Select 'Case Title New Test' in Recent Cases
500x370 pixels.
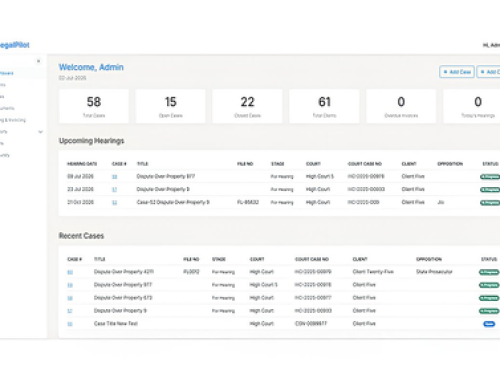tap(116, 323)
